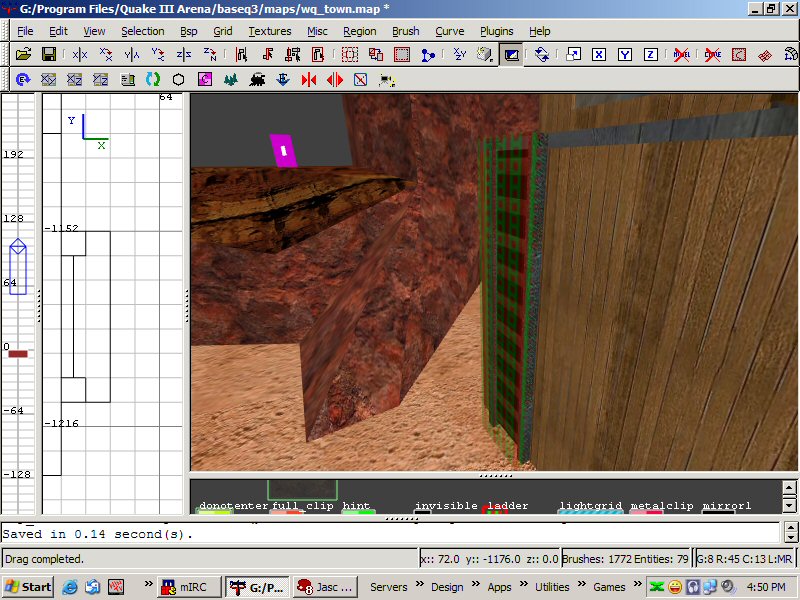The width and height of the screenshot is (800, 600).
Task: Open the Selection menu
Action: (x=143, y=31)
